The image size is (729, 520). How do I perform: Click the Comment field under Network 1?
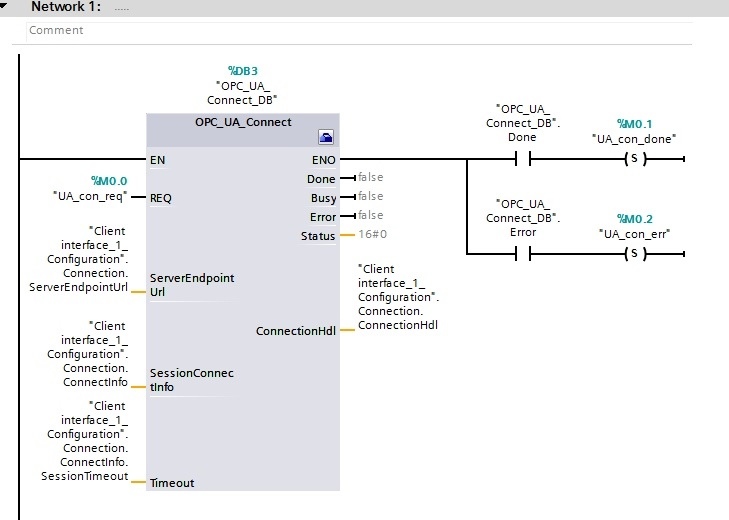tap(359, 31)
